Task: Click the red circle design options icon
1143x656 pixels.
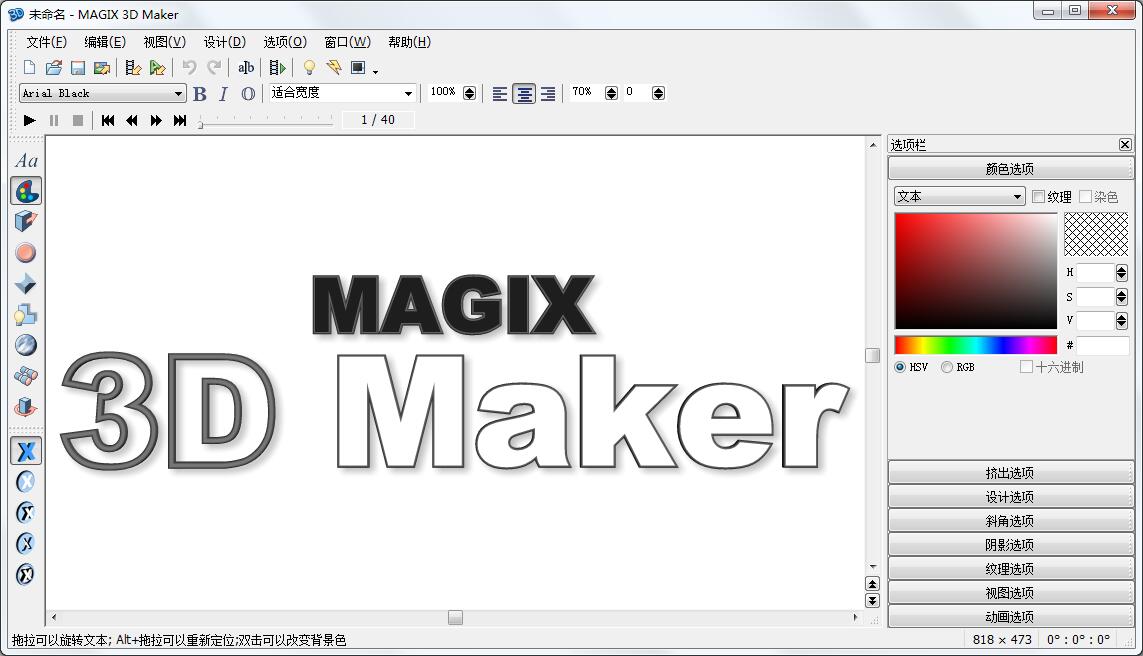Action: [26, 253]
